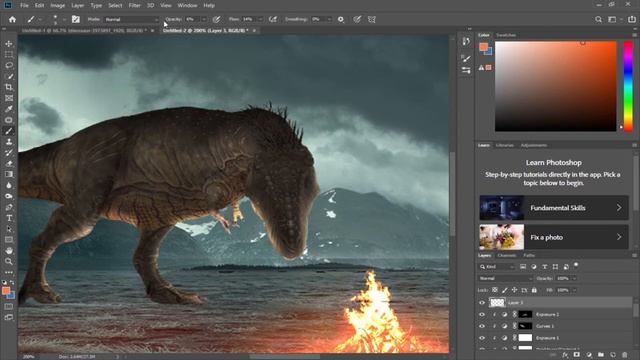Open the layer blend mode dropdown
Image resolution: width=640 pixels, height=360 pixels.
point(506,278)
